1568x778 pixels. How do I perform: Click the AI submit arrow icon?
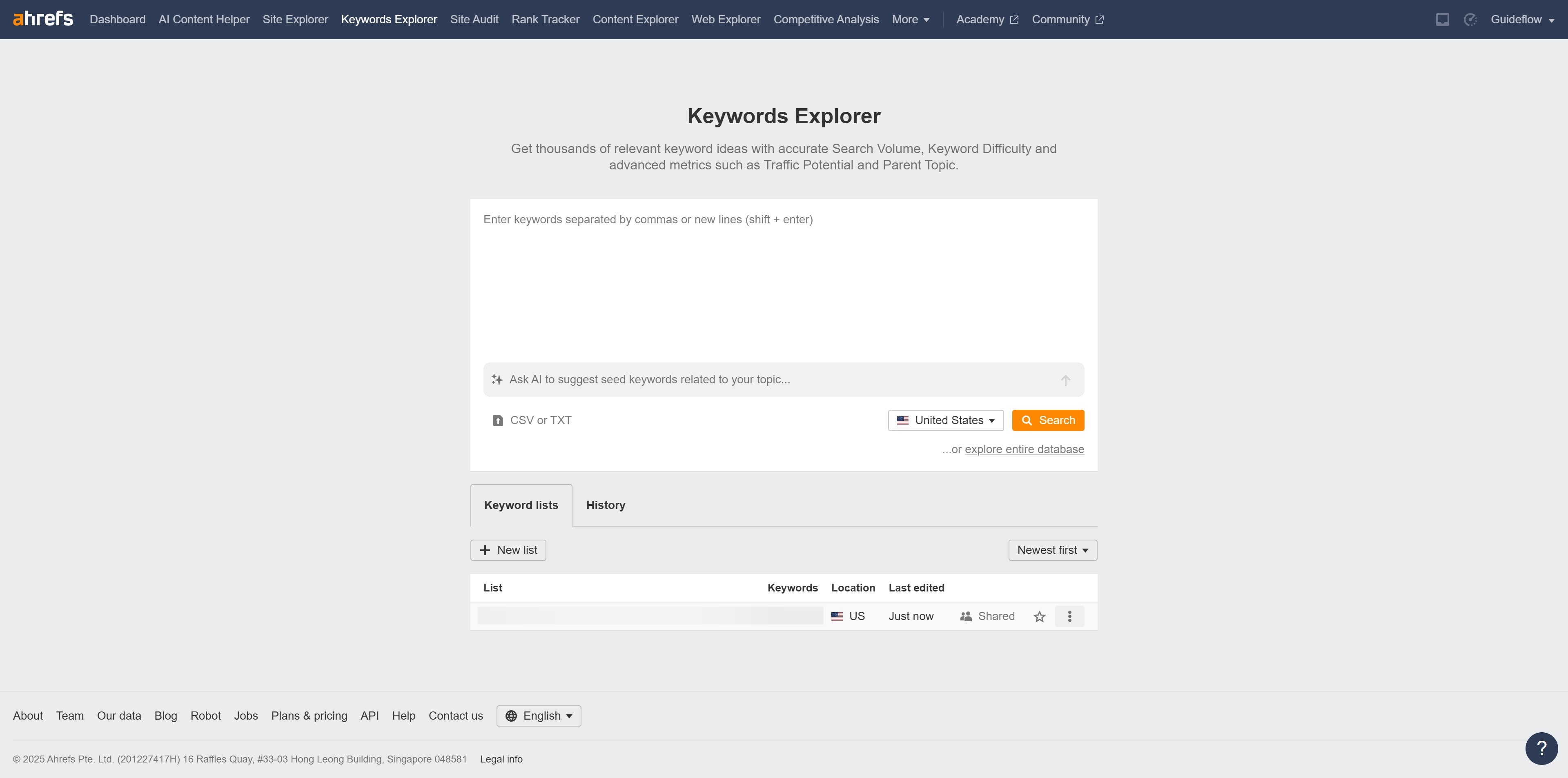point(1065,380)
